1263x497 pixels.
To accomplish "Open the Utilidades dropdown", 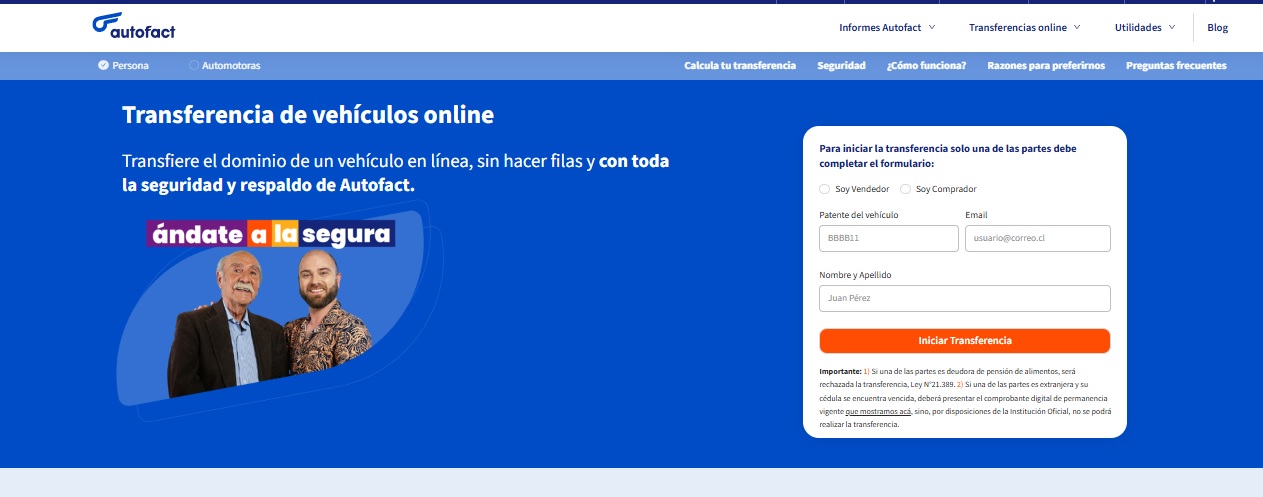I will 1145,28.
